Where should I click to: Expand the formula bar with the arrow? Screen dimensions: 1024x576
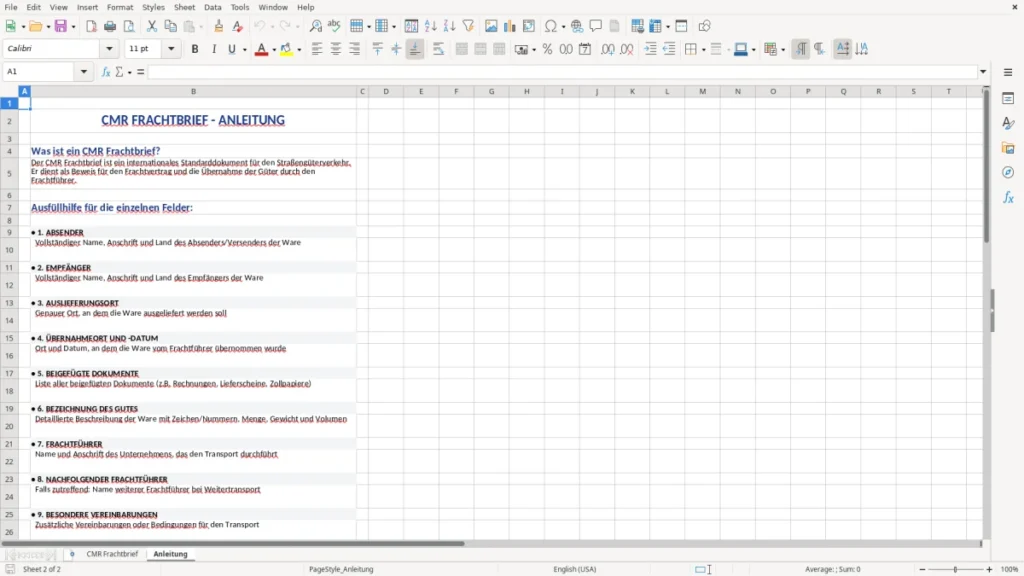[x=983, y=72]
